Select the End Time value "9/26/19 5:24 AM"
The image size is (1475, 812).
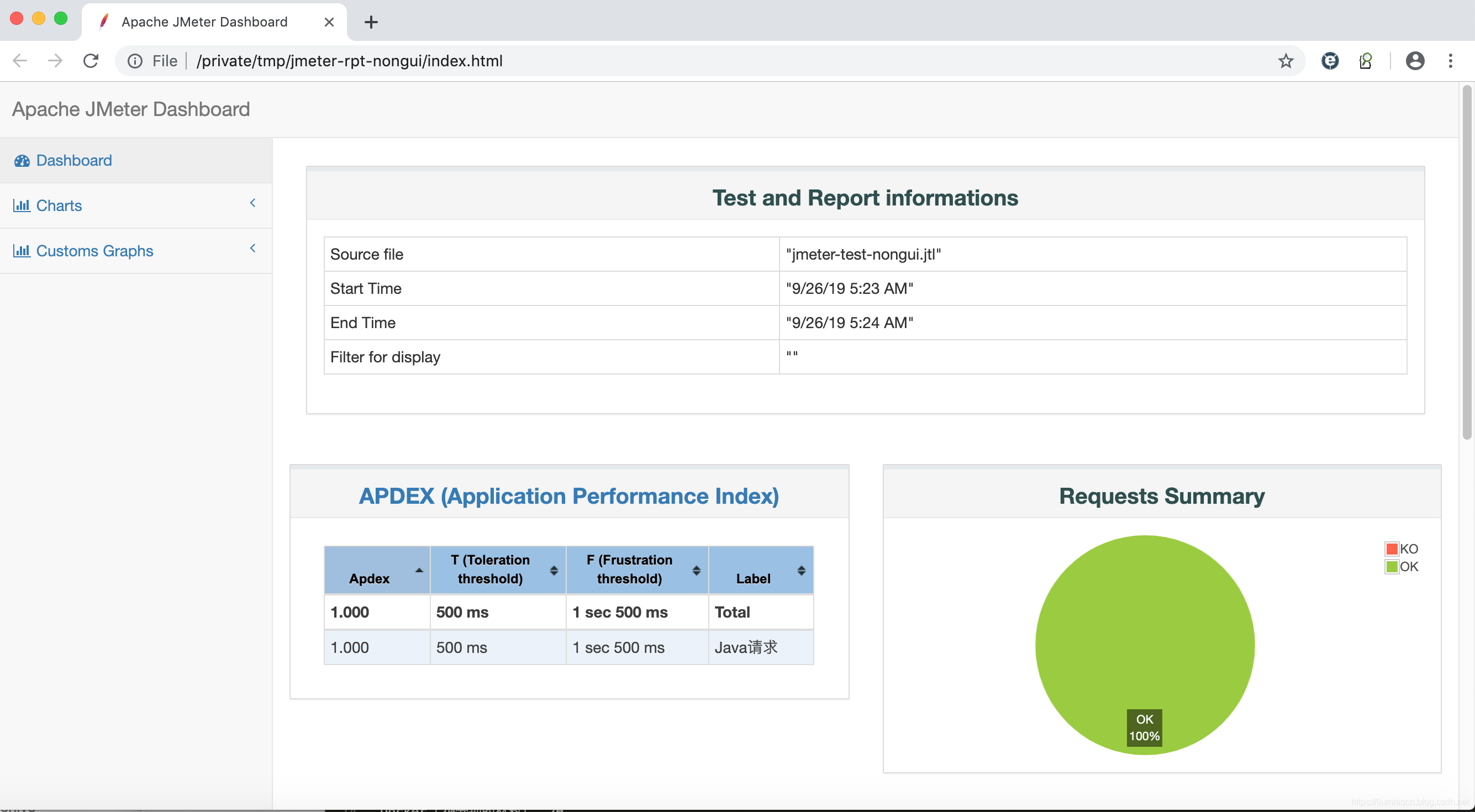[850, 323]
